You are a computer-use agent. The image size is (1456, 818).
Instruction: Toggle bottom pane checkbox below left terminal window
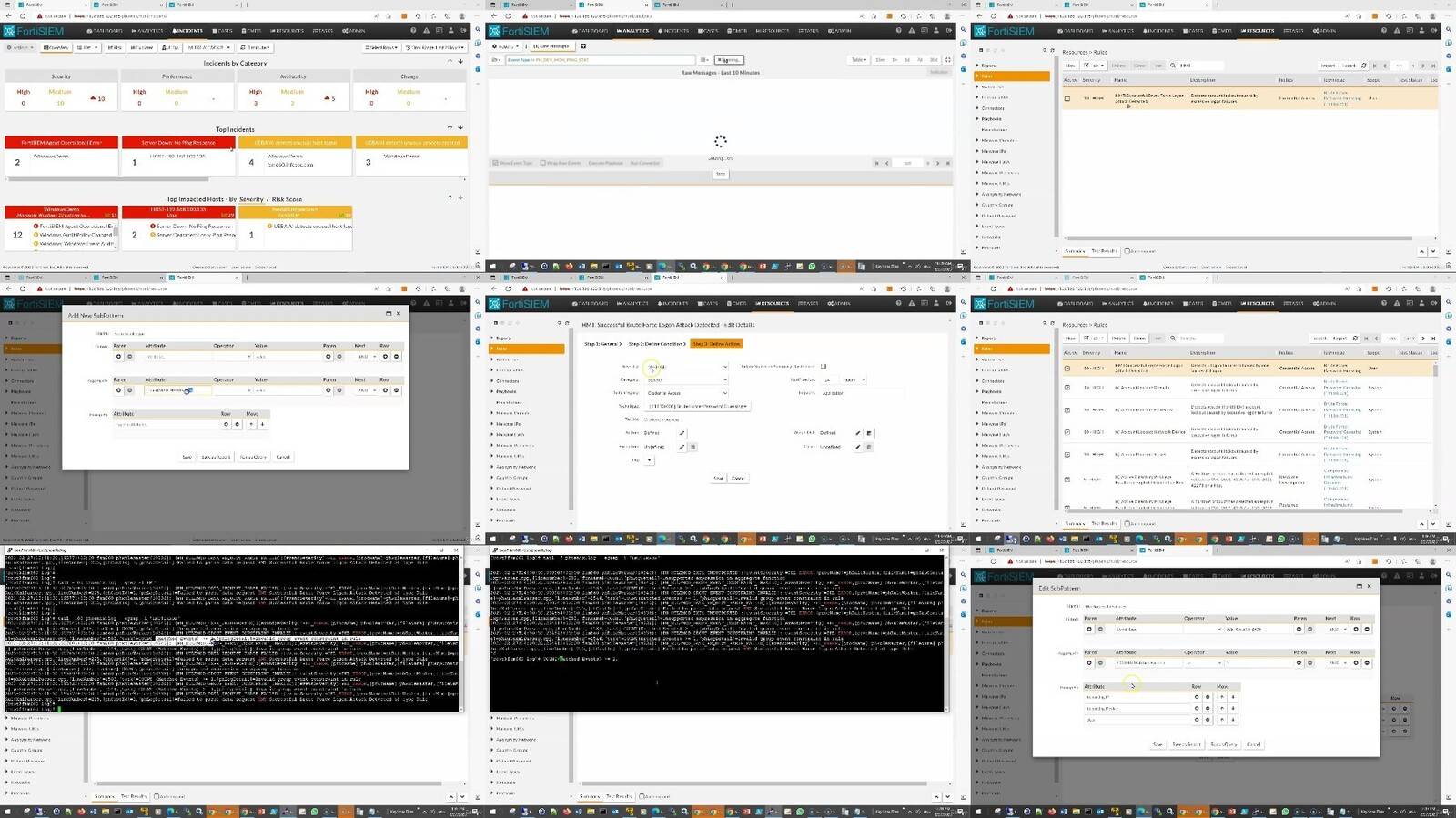(x=157, y=796)
